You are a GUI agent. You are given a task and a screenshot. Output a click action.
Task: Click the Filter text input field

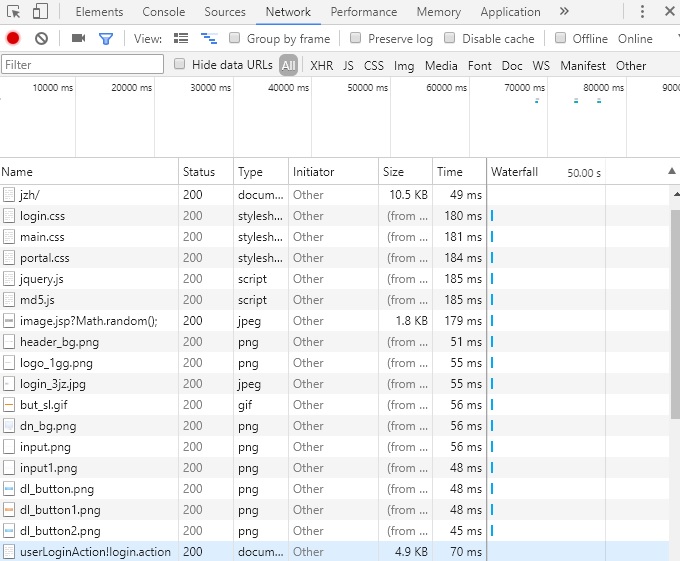(82, 65)
